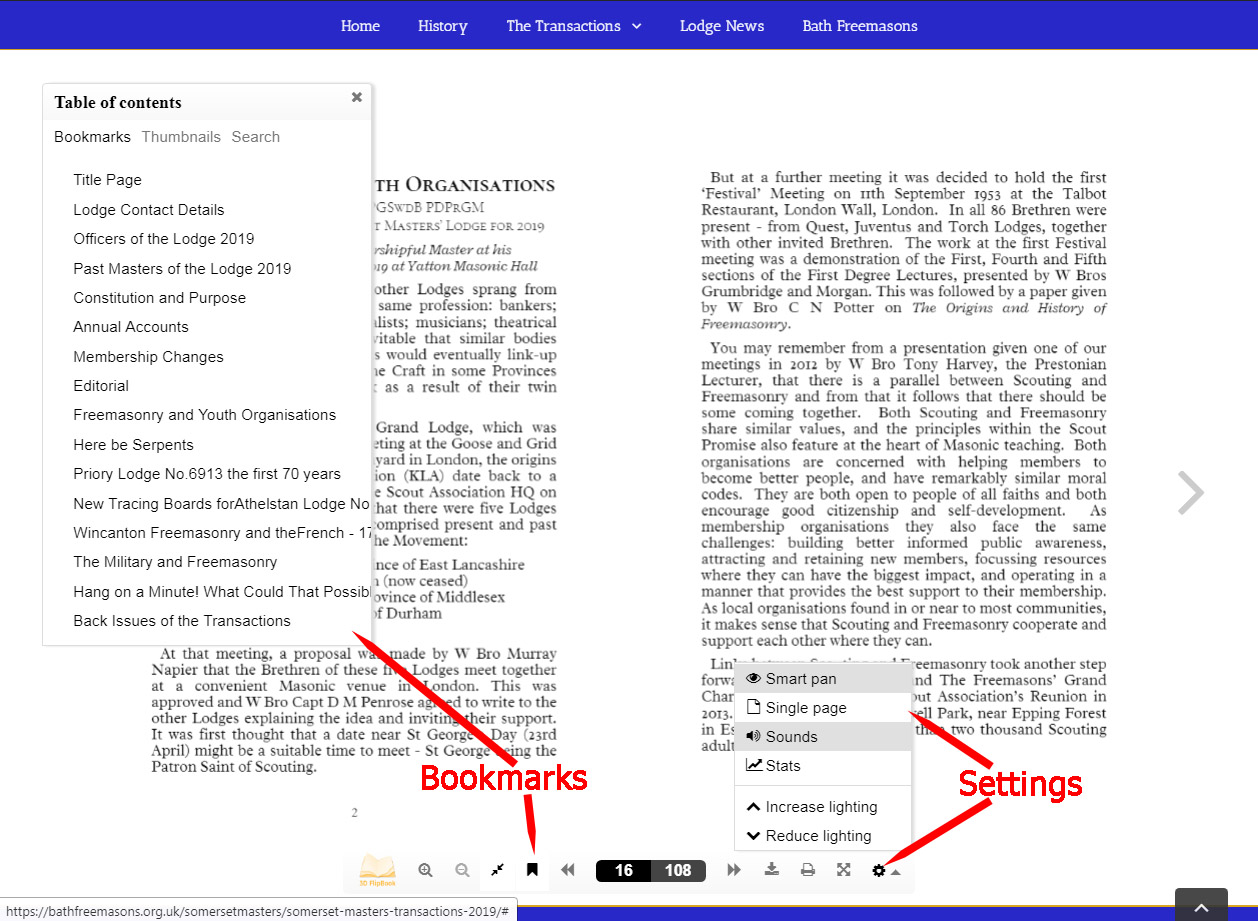
Task: Zoom in on the flipbook page
Action: coord(426,870)
